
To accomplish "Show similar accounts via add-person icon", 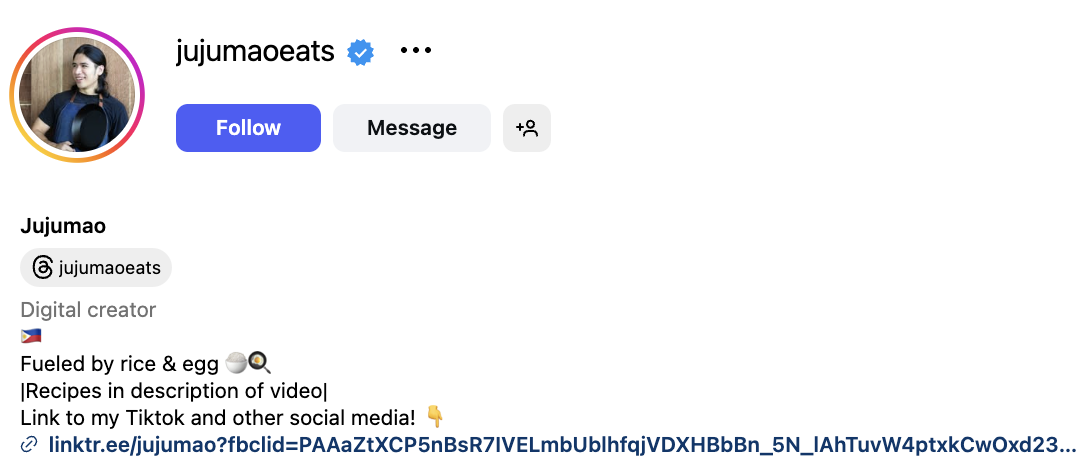I will [527, 128].
